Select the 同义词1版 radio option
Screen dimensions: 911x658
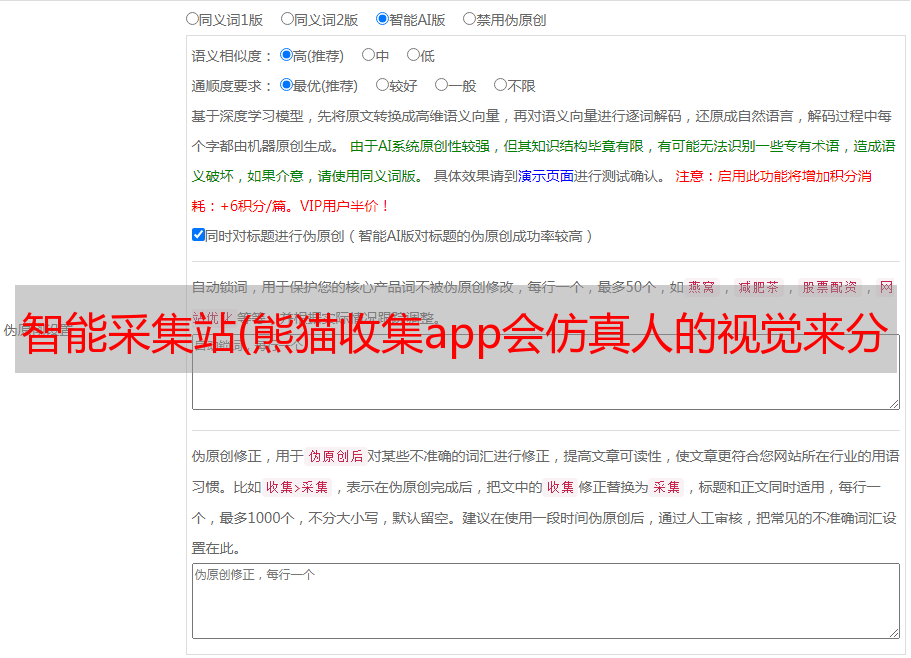pyautogui.click(x=192, y=19)
